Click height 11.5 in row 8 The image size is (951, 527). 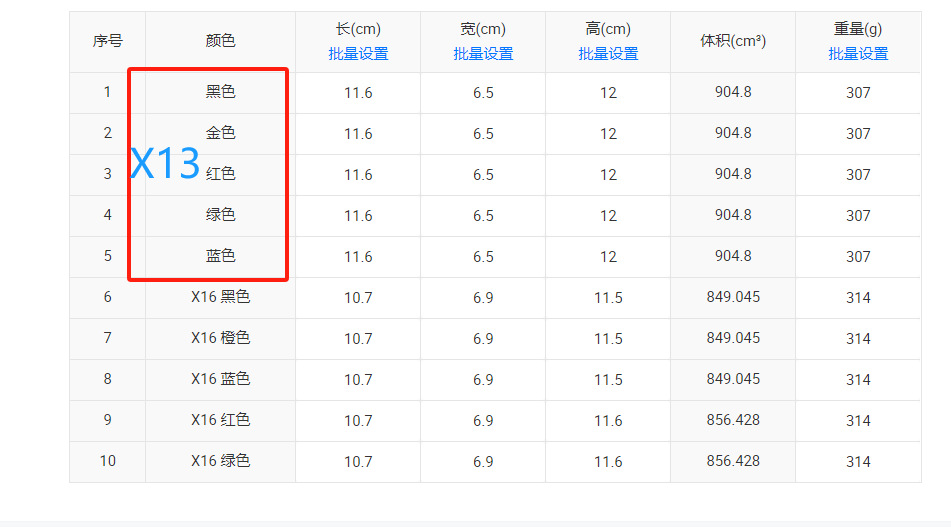(x=608, y=380)
